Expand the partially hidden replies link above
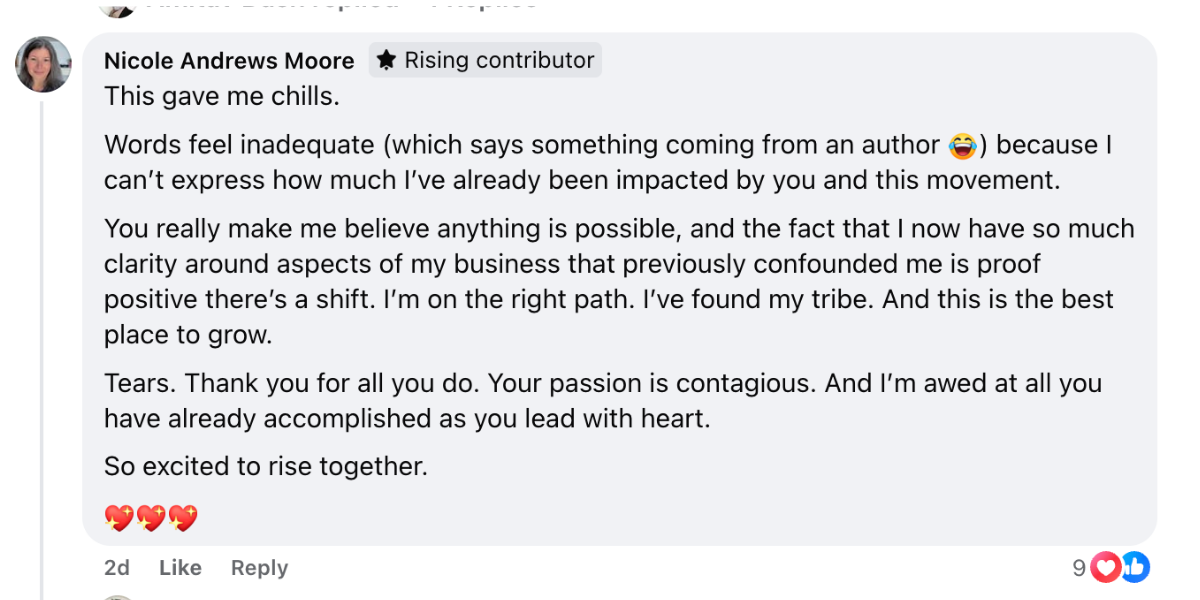The image size is (1200, 600). (340, 3)
